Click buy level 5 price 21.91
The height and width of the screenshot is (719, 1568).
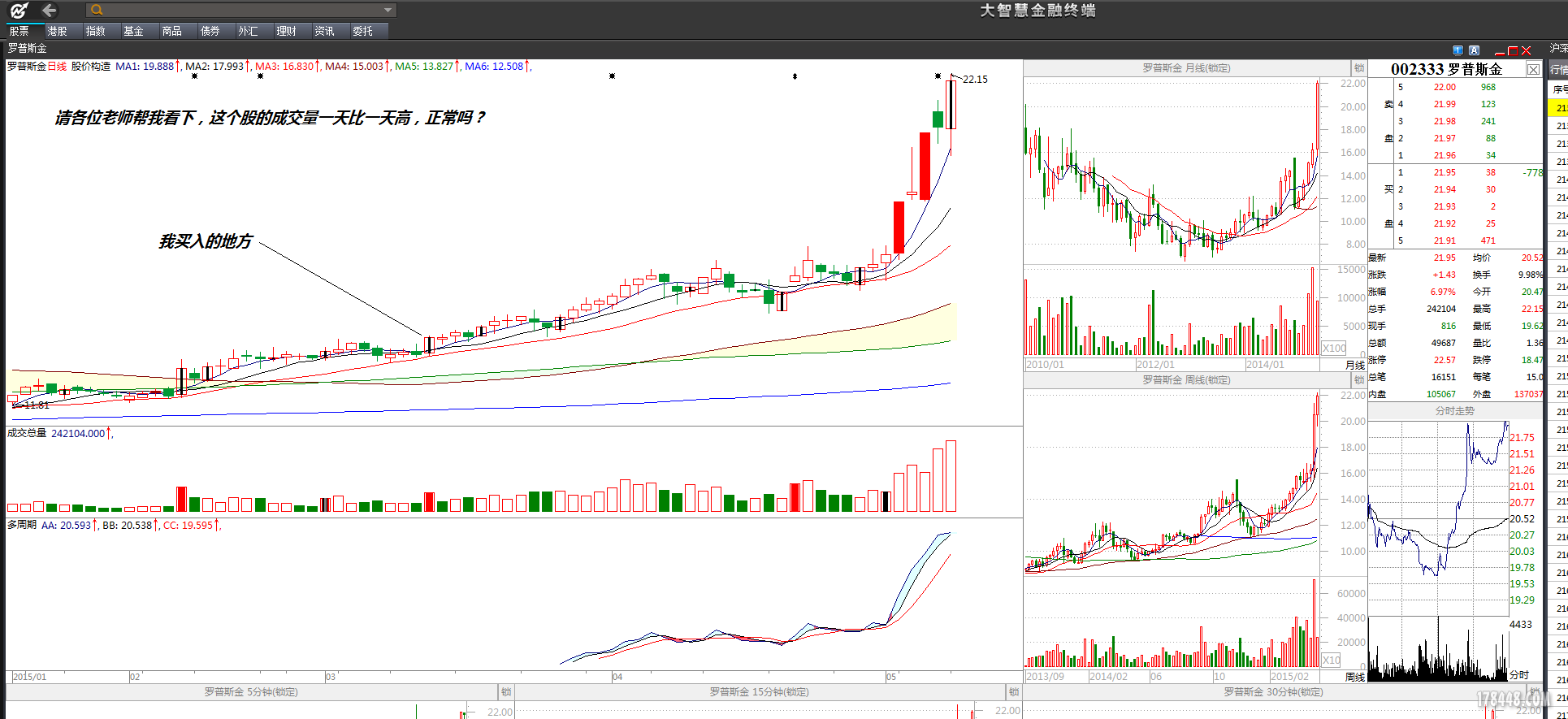coord(1445,240)
